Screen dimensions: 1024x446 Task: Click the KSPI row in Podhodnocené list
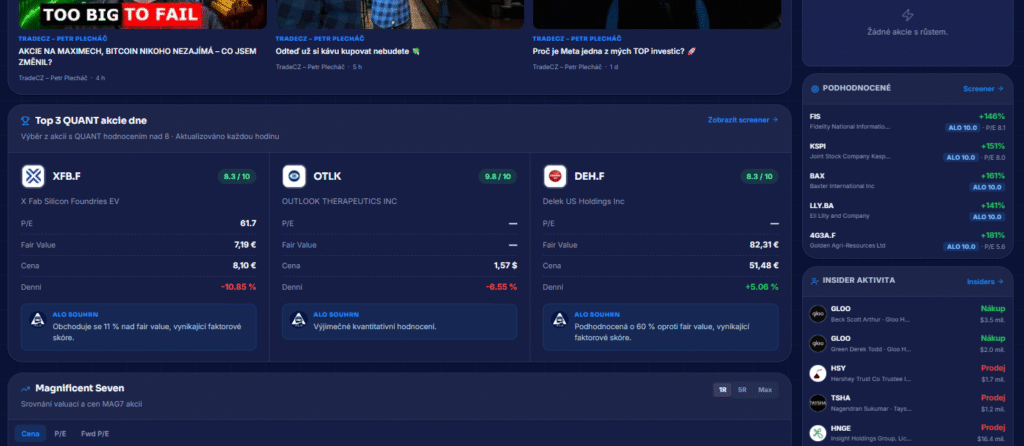tap(907, 151)
